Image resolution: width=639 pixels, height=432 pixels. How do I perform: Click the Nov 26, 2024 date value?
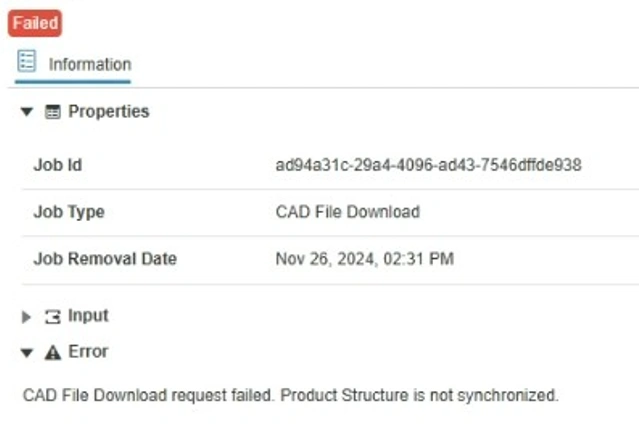[x=364, y=259]
